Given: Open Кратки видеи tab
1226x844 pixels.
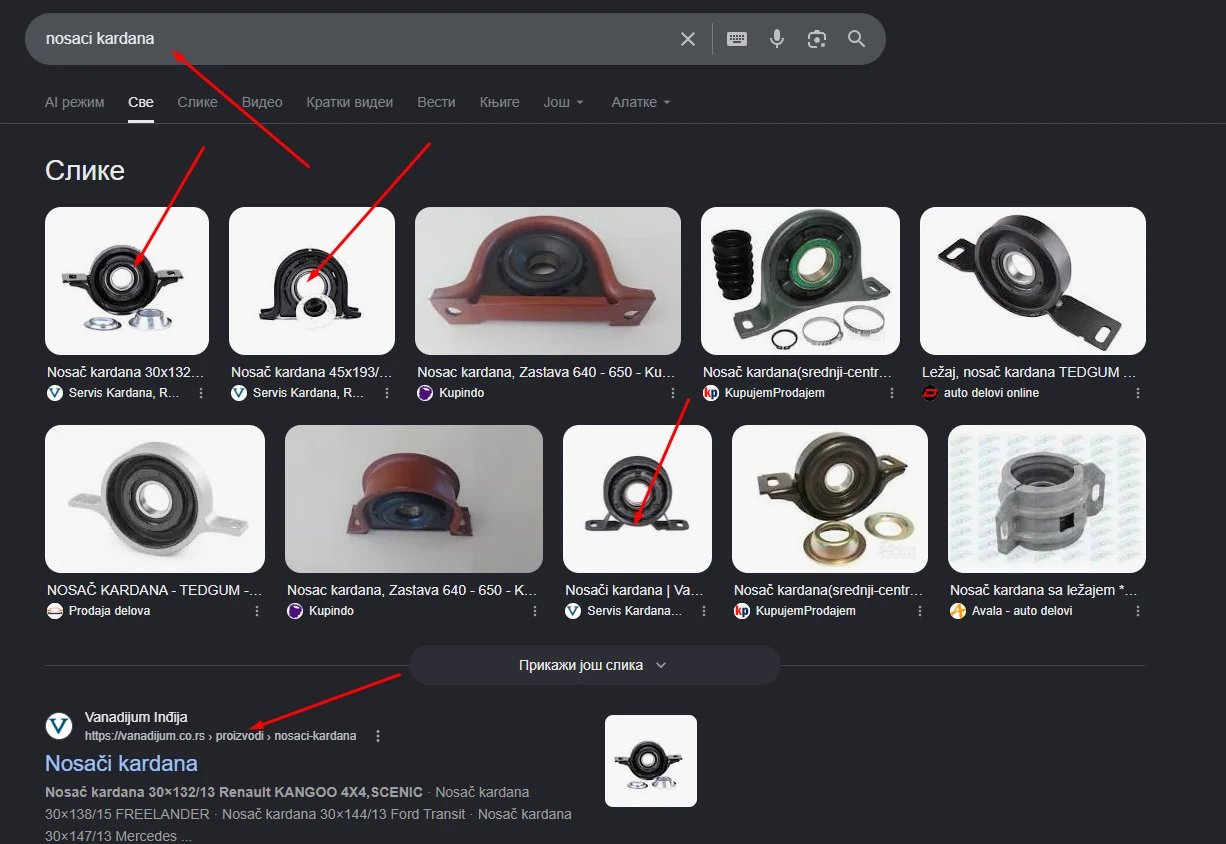Looking at the screenshot, I should (350, 102).
